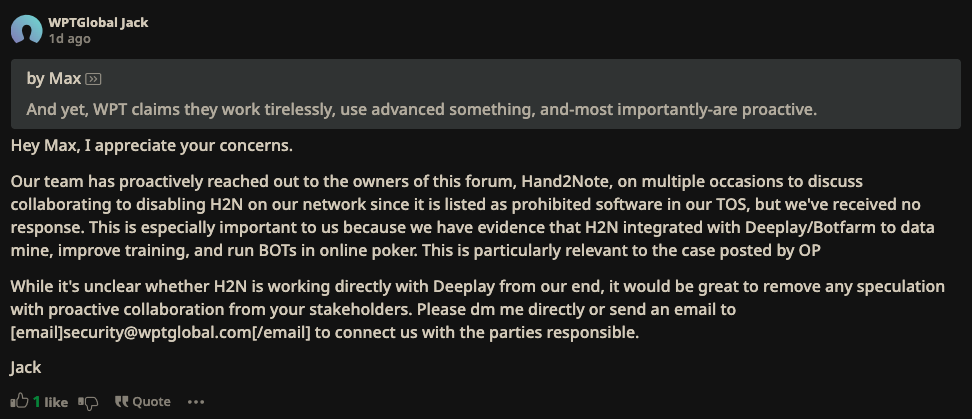Open the WPTGlobal Jack username link
The height and width of the screenshot is (419, 972).
tap(98, 22)
